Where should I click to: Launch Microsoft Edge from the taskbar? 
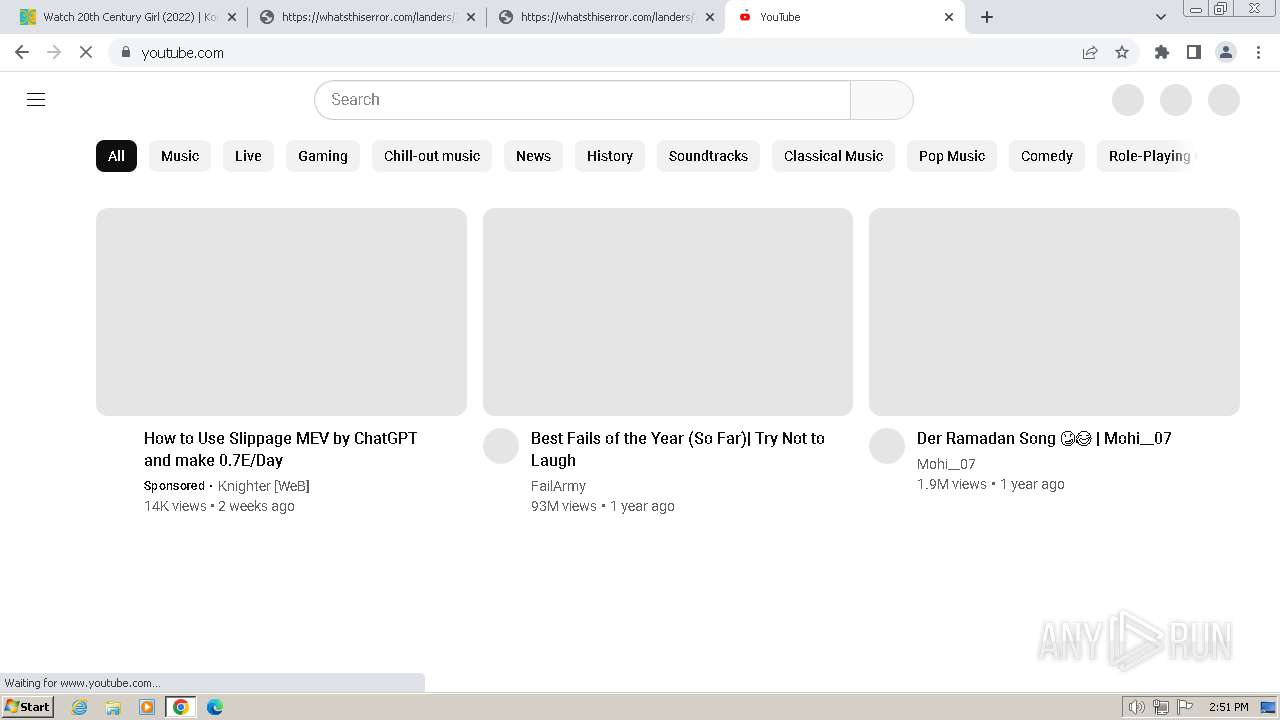(215, 707)
